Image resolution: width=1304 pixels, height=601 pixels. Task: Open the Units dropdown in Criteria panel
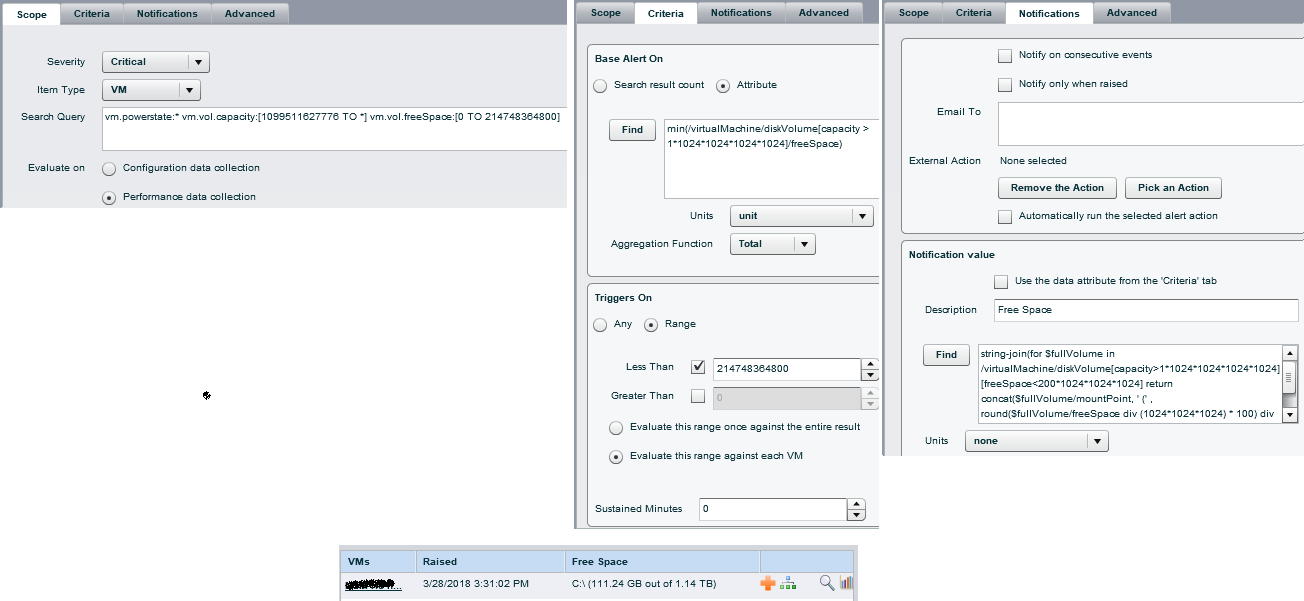coord(801,216)
